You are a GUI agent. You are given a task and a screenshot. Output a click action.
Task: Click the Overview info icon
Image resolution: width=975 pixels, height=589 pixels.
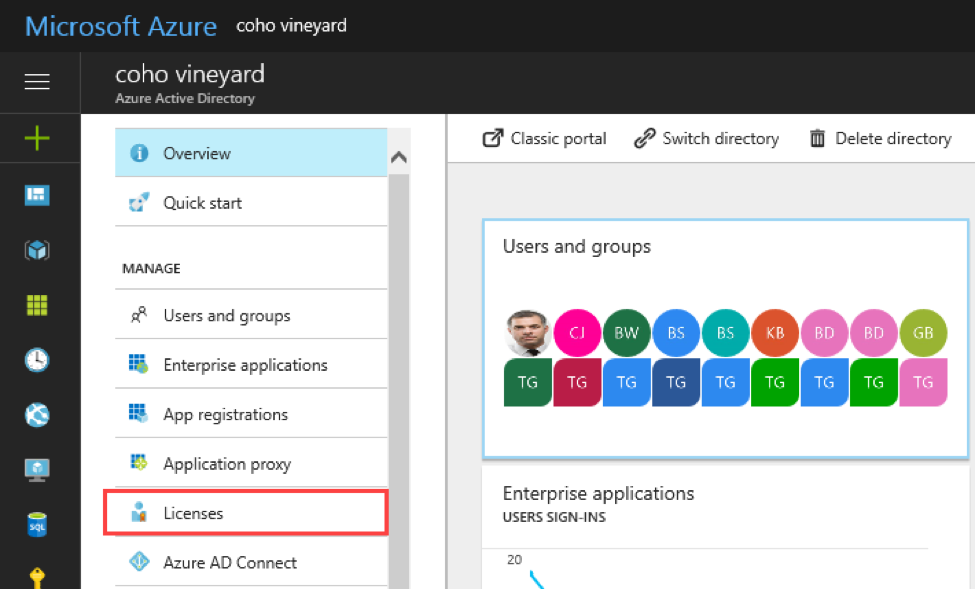pyautogui.click(x=139, y=153)
